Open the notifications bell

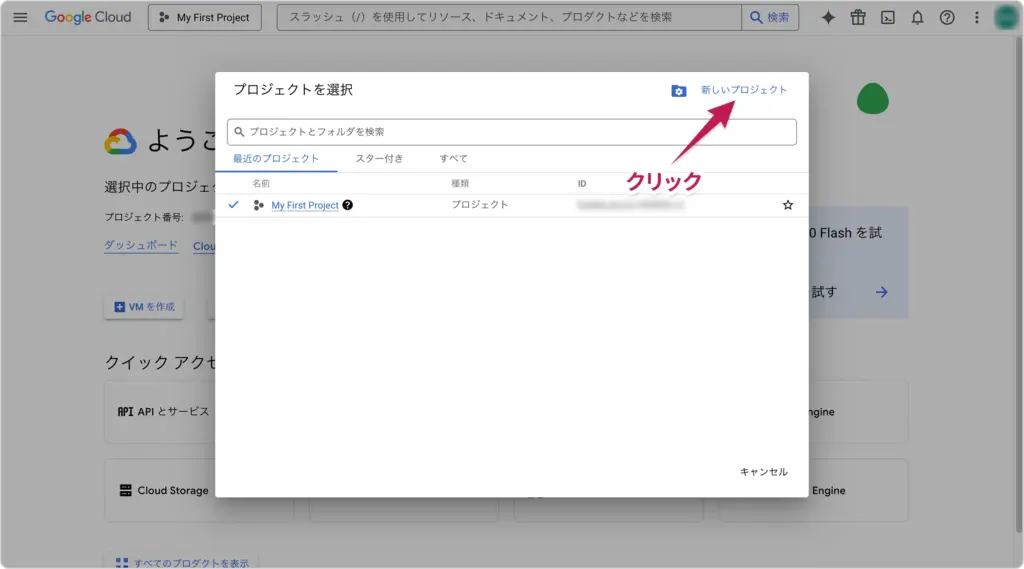pos(918,18)
